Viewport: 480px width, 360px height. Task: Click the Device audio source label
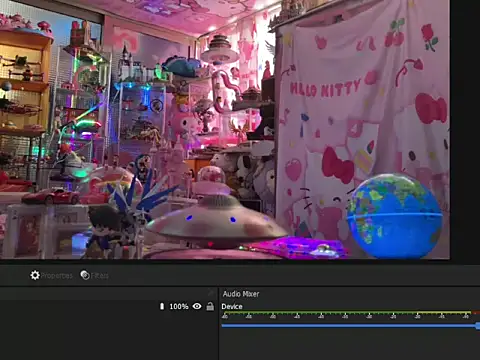pos(232,306)
